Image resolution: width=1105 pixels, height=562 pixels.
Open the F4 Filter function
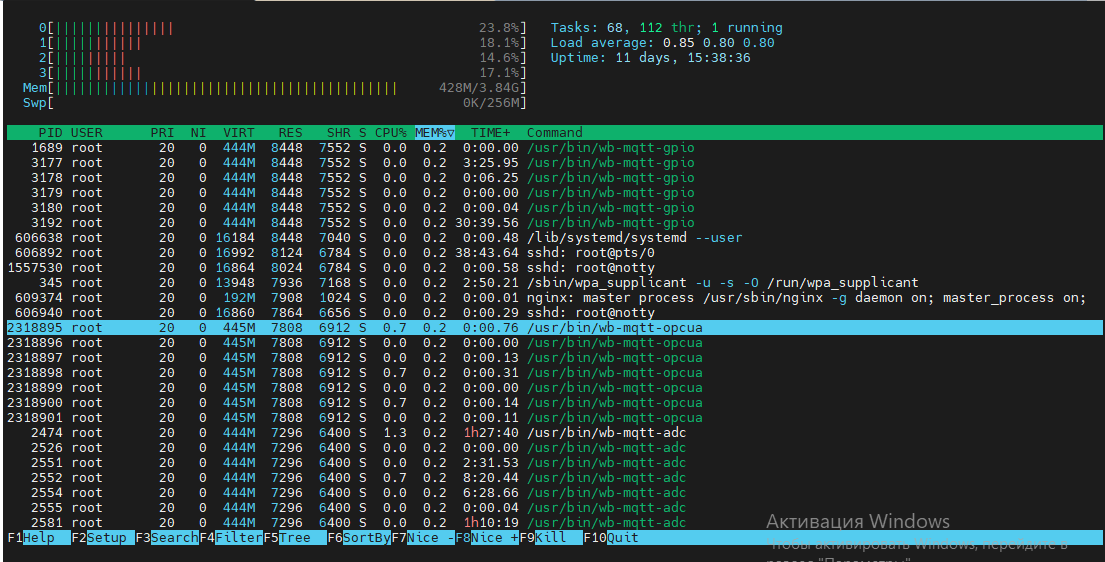tap(231, 537)
